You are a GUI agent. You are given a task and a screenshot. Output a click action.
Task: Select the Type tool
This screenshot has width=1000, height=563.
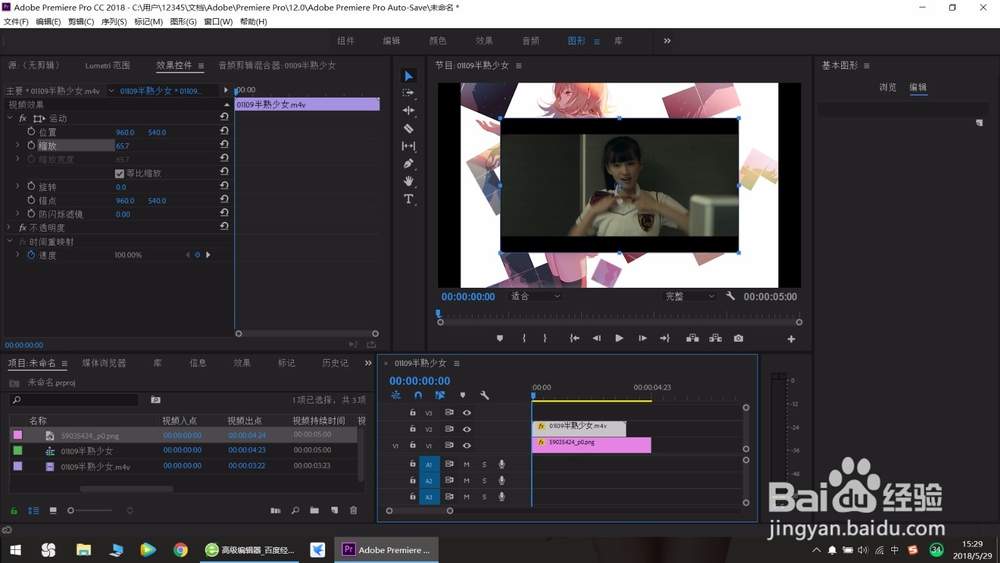click(x=408, y=199)
